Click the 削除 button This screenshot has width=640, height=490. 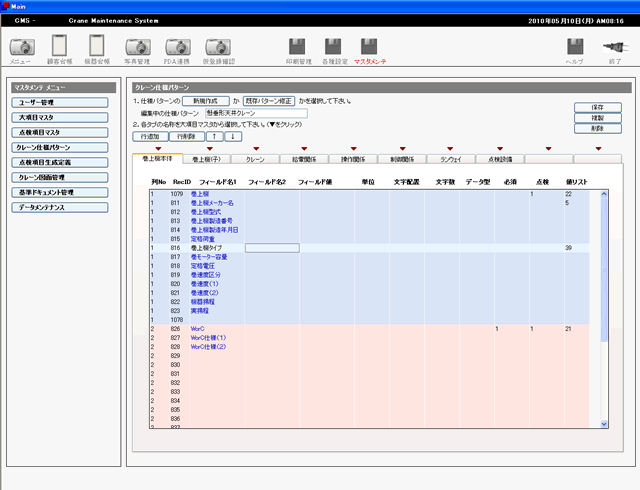tap(598, 129)
